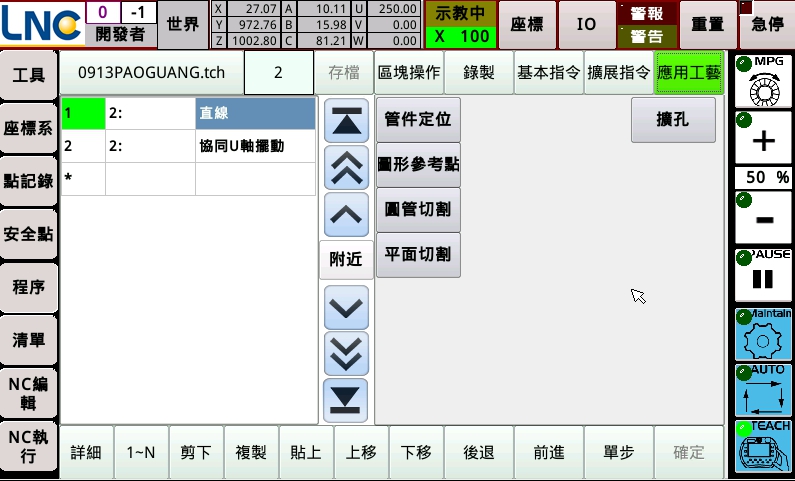Screen dimensions: 795x481
Task: Page down with double chevron arrow
Action: pos(346,354)
